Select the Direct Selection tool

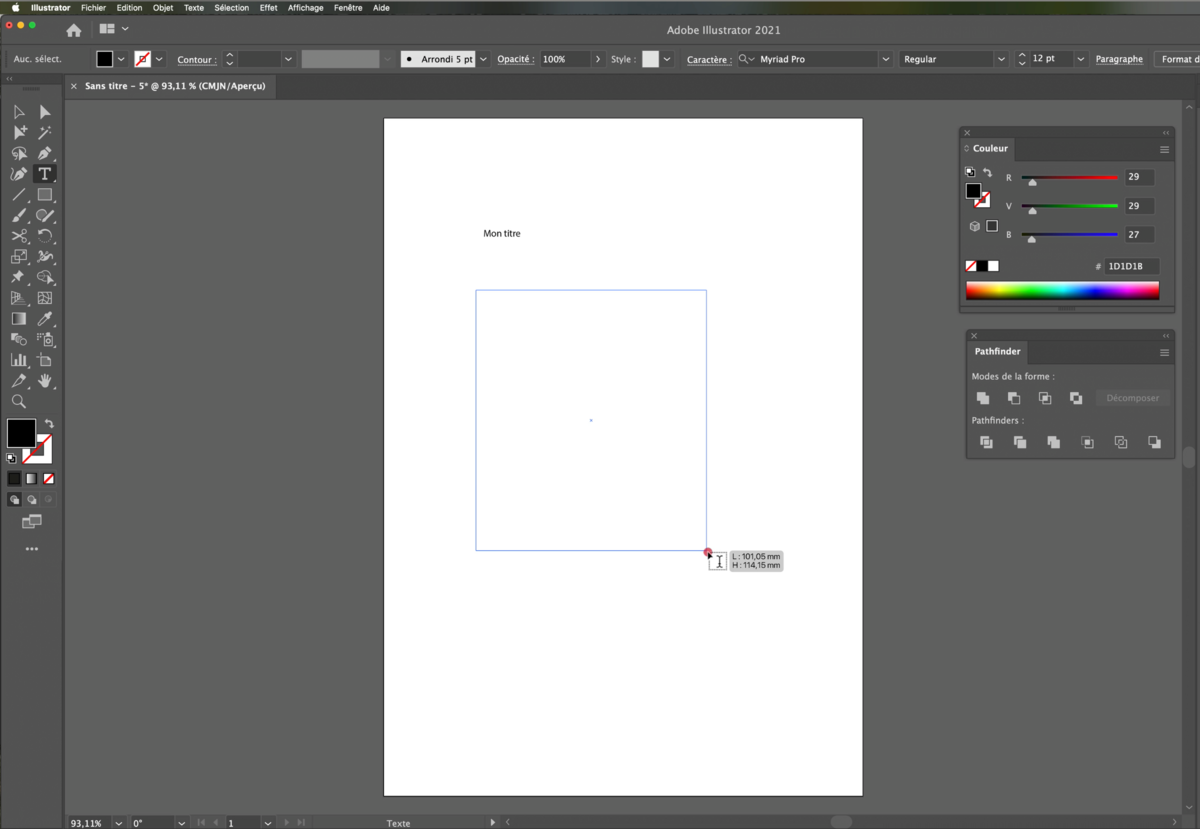45,112
